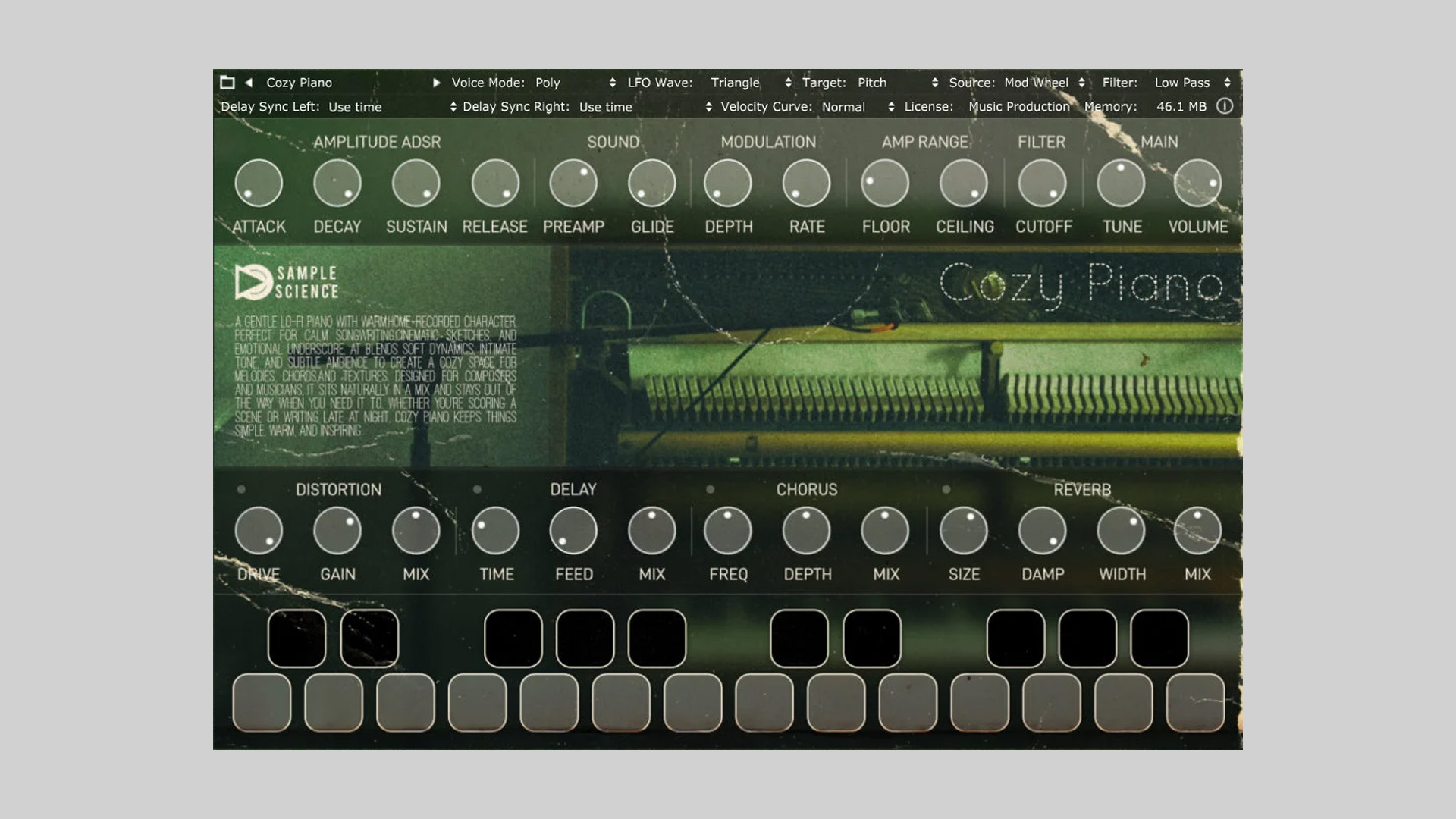Click the CUTOFF filter knob

pyautogui.click(x=1043, y=184)
